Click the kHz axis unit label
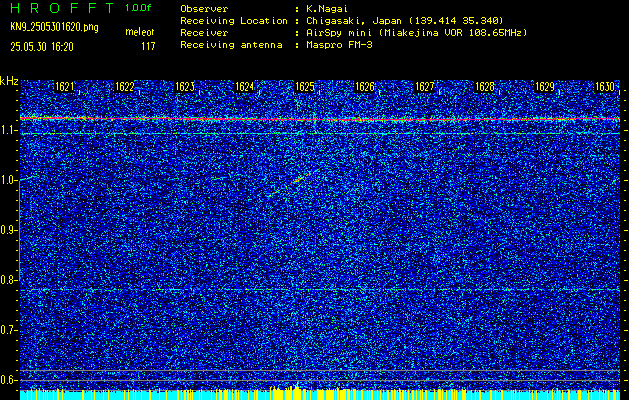Screen dimensions: 629x400 coord(9,81)
